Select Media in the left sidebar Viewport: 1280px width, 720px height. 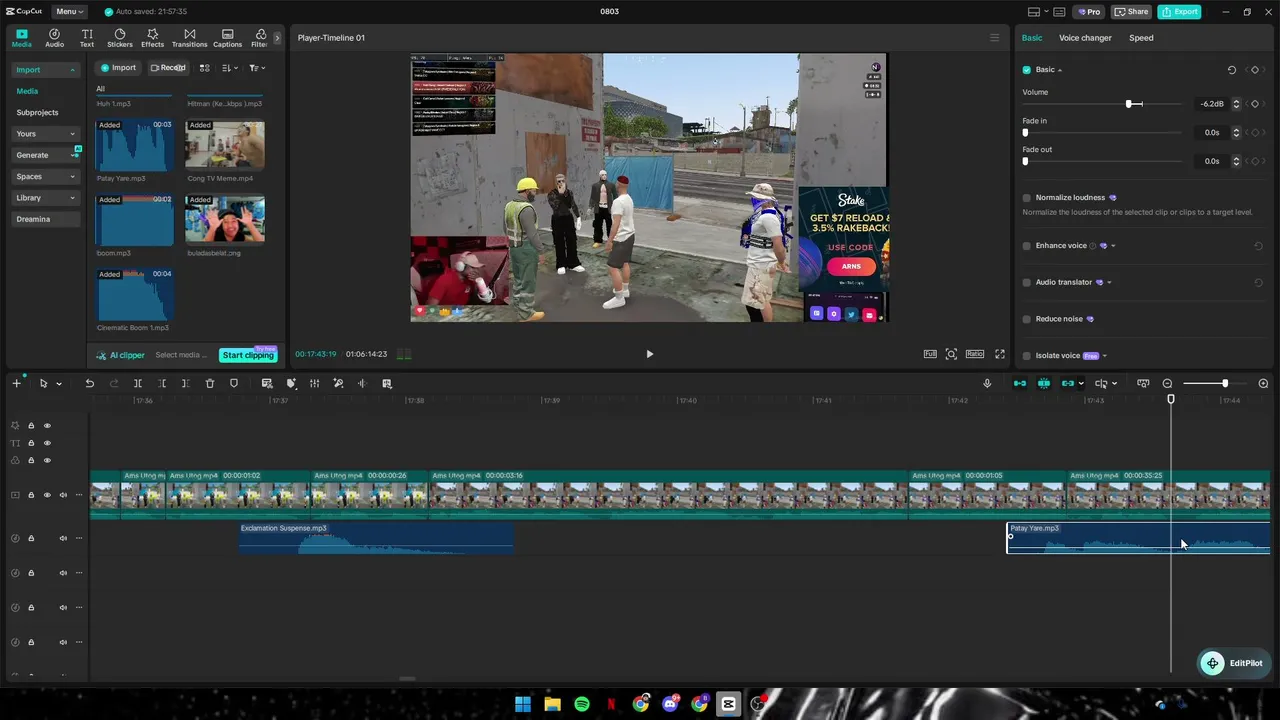[27, 91]
